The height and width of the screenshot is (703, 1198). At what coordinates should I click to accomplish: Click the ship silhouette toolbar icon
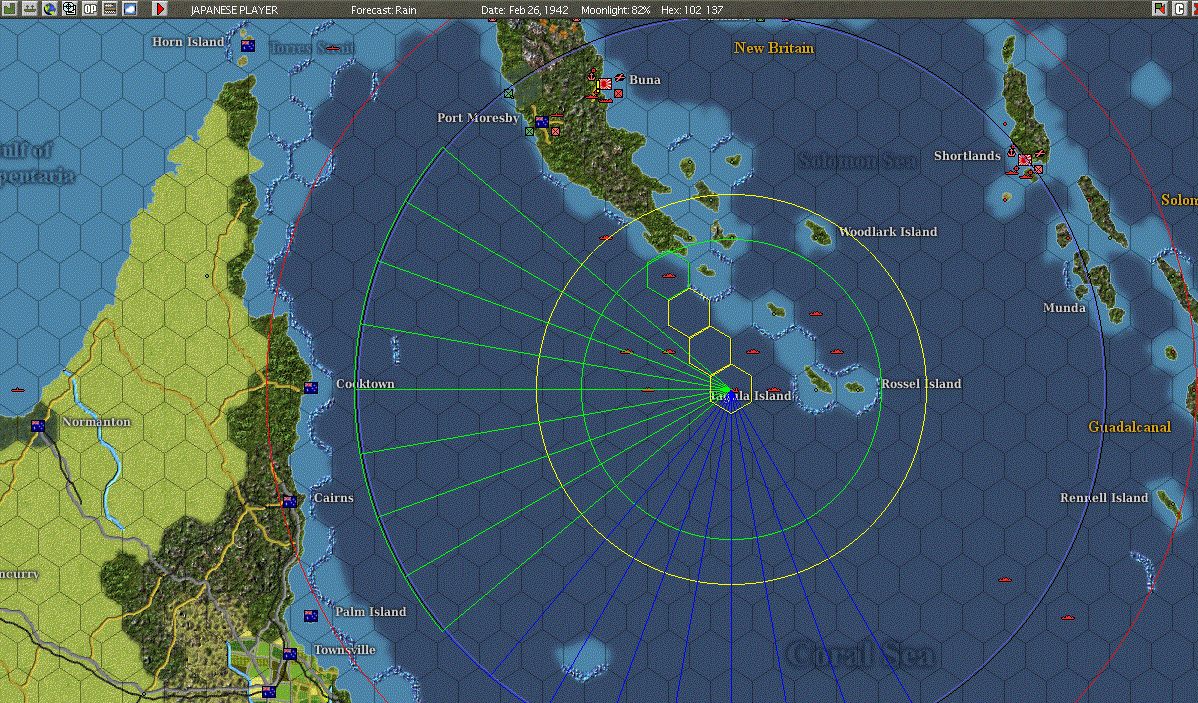coord(29,8)
